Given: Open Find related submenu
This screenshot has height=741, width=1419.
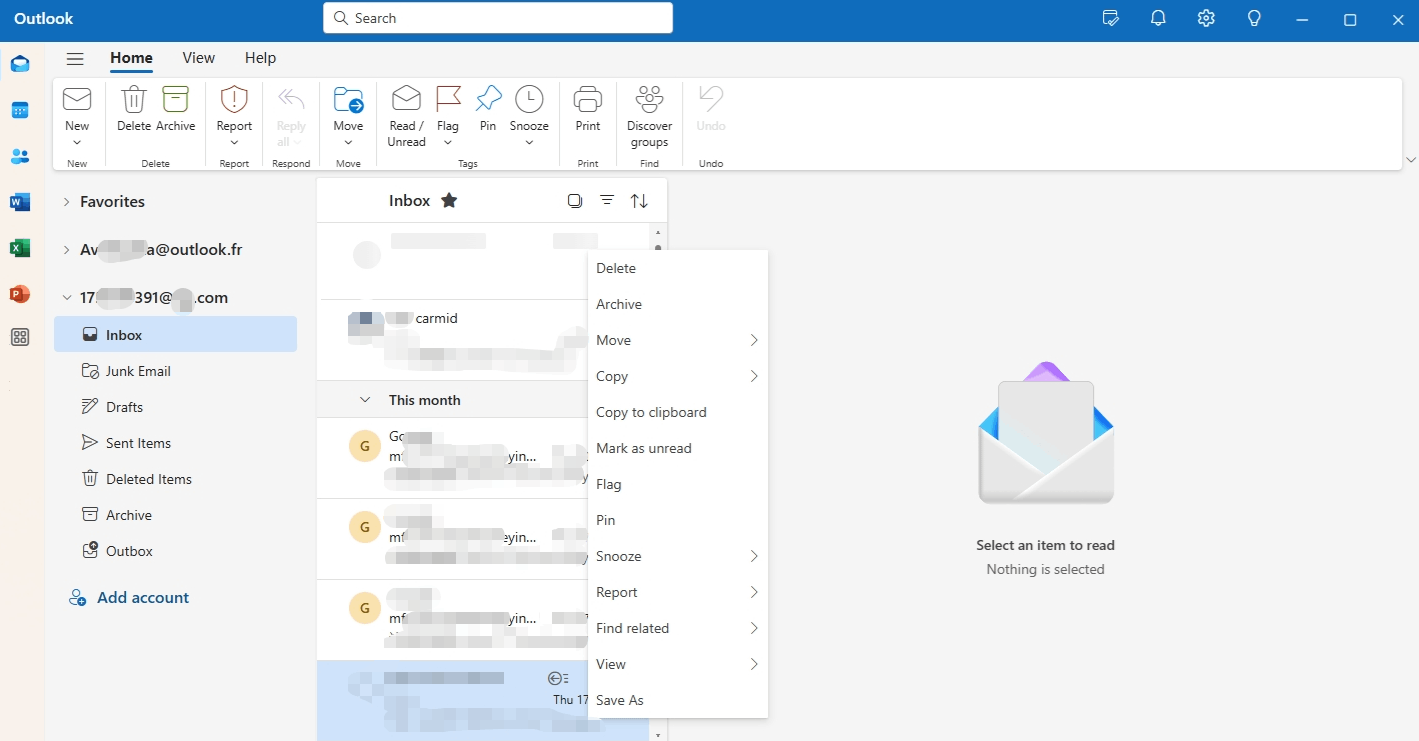Looking at the screenshot, I should tap(678, 628).
